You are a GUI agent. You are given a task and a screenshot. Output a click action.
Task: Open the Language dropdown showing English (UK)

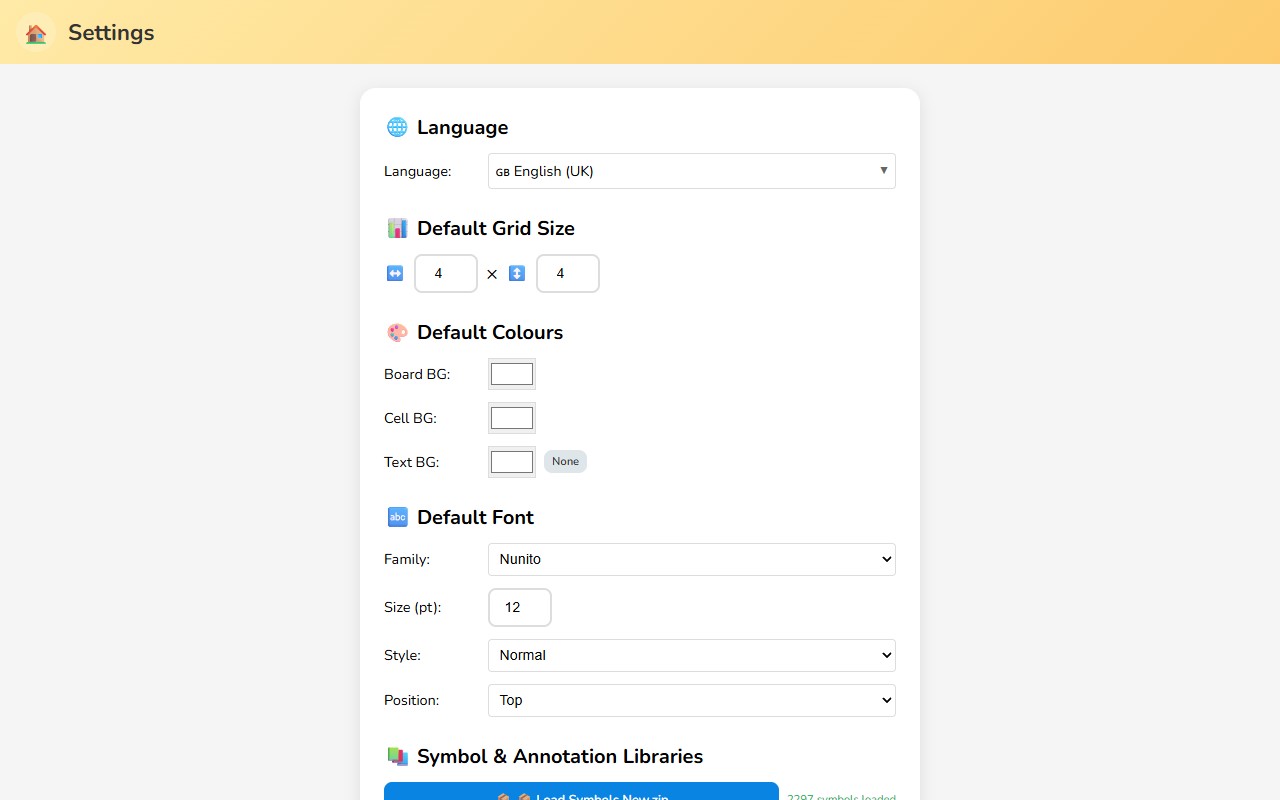tap(691, 171)
